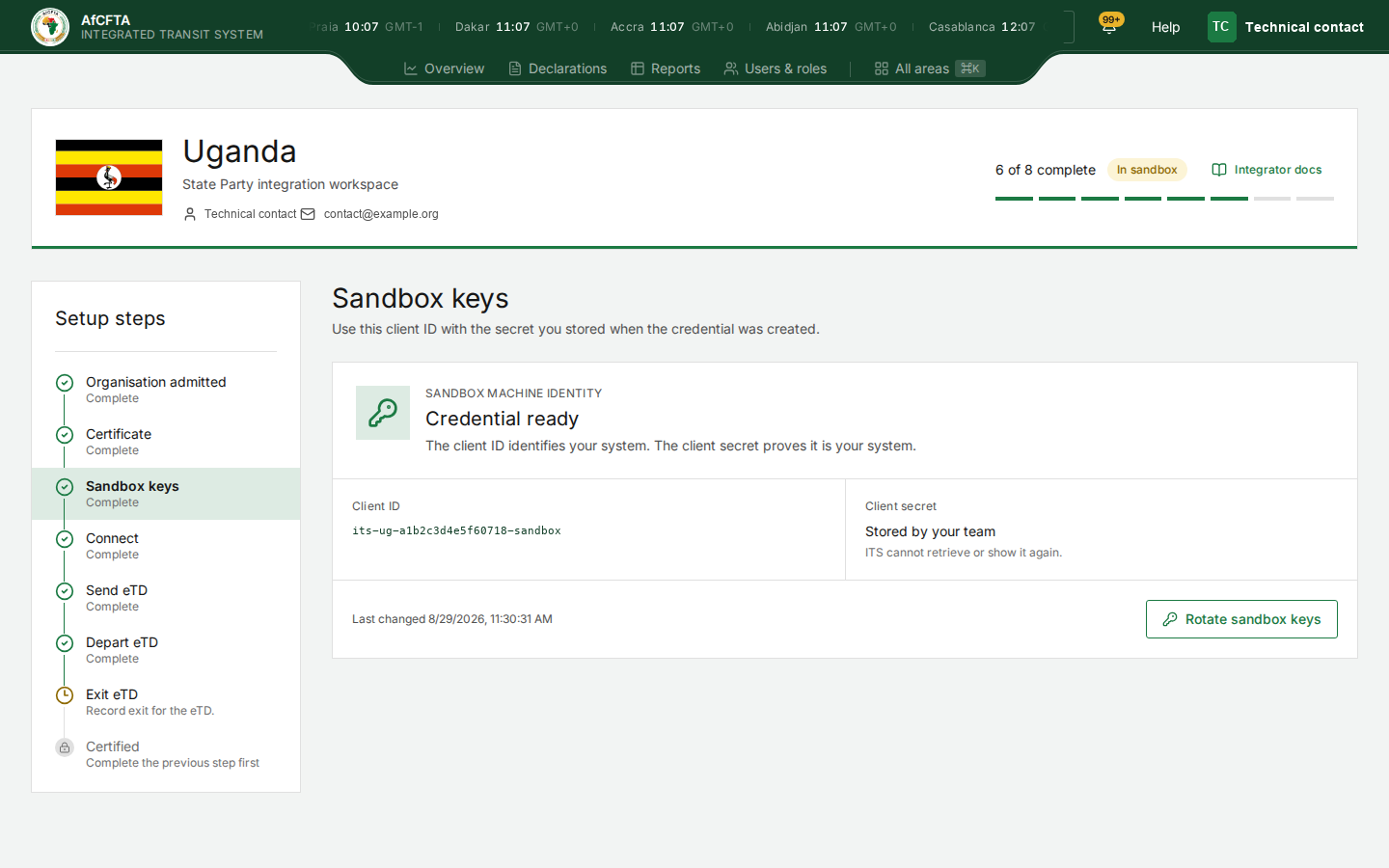Click the Send eTD check icon
Viewport: 1389px width, 868px height.
point(65,591)
